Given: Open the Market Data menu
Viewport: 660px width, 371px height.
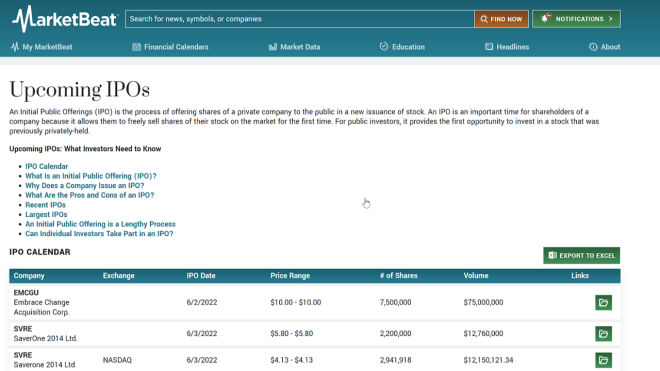Looking at the screenshot, I should click(294, 47).
